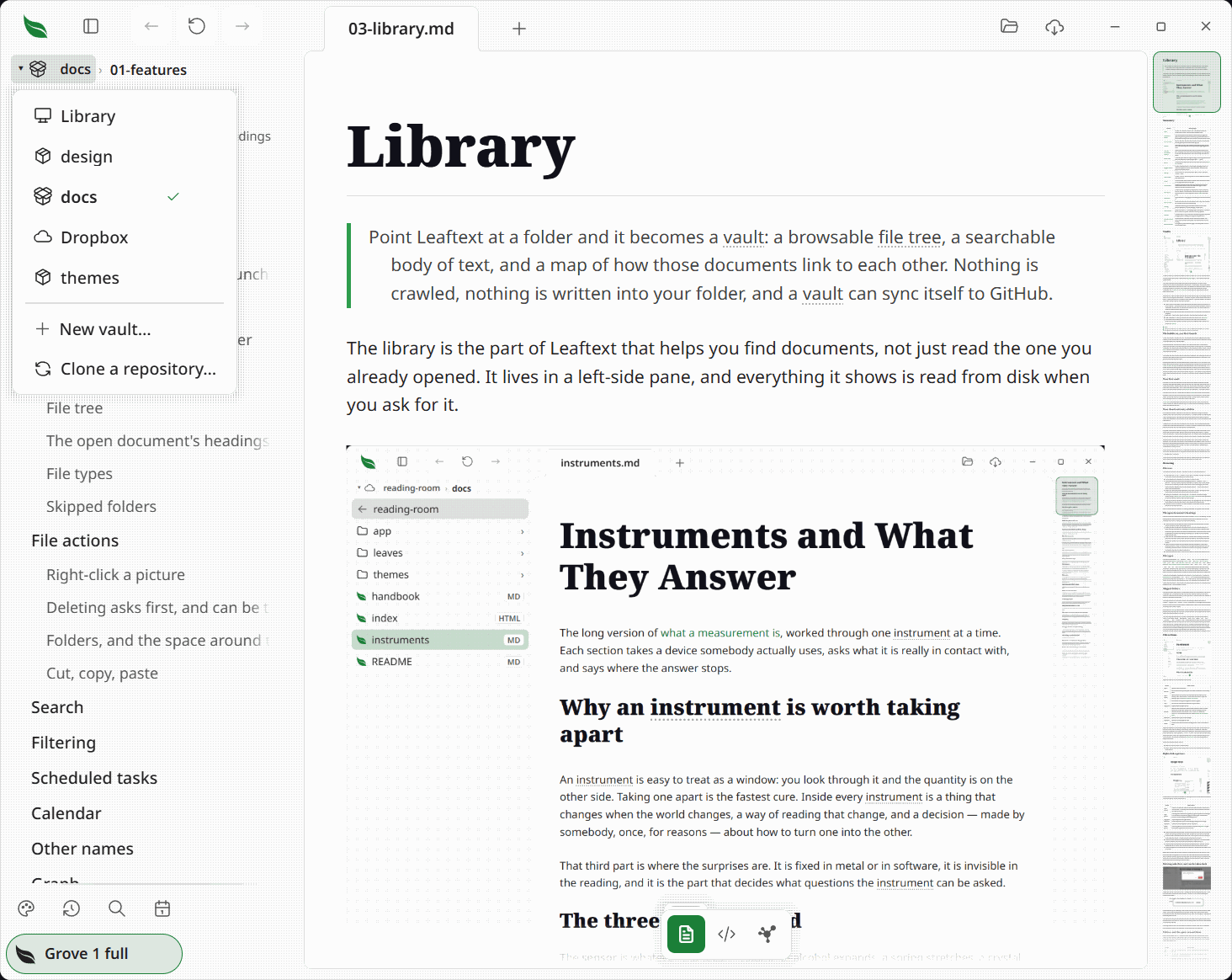The height and width of the screenshot is (980, 1232).
Task: Choose the themes vault
Action: coord(125,278)
